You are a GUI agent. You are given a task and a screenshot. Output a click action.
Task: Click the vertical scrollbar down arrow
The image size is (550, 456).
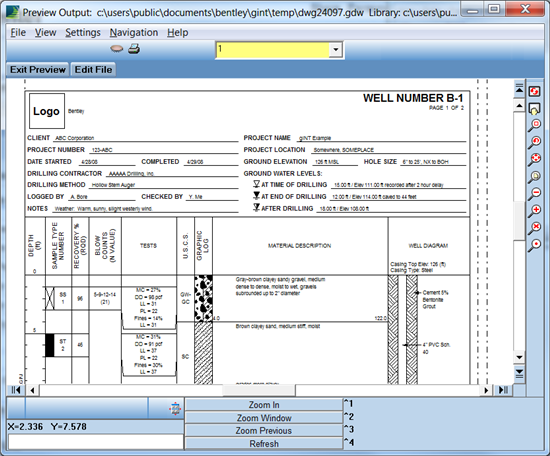519,357
